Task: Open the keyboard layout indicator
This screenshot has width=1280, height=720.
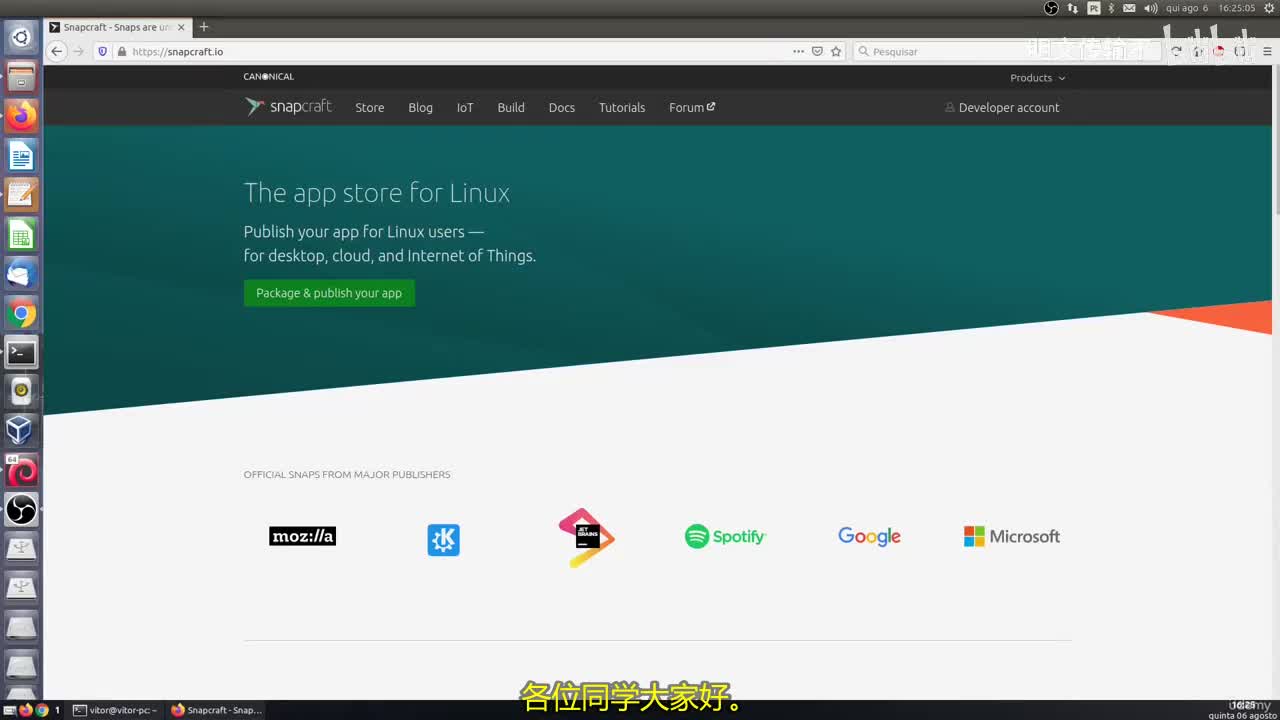Action: (1094, 8)
